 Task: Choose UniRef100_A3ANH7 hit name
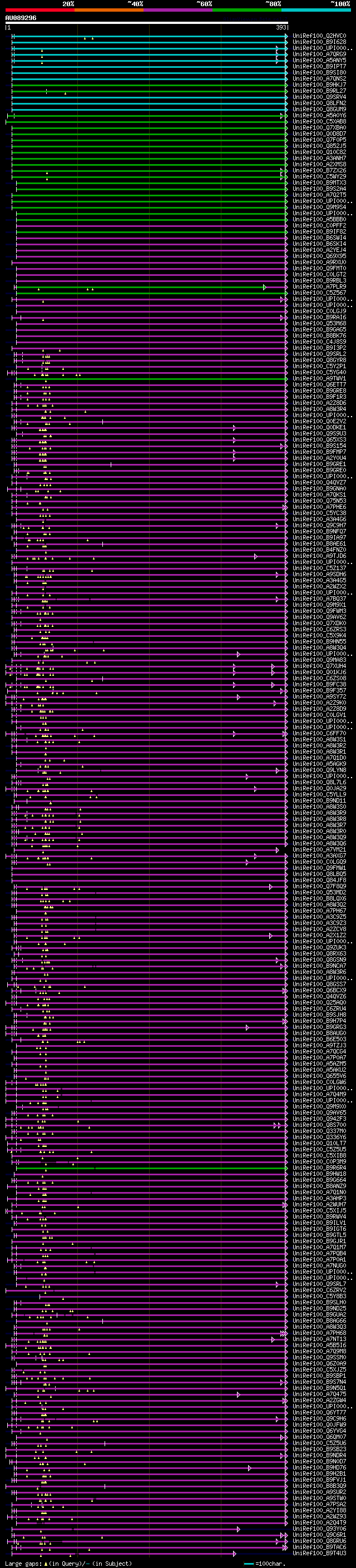(x=319, y=157)
